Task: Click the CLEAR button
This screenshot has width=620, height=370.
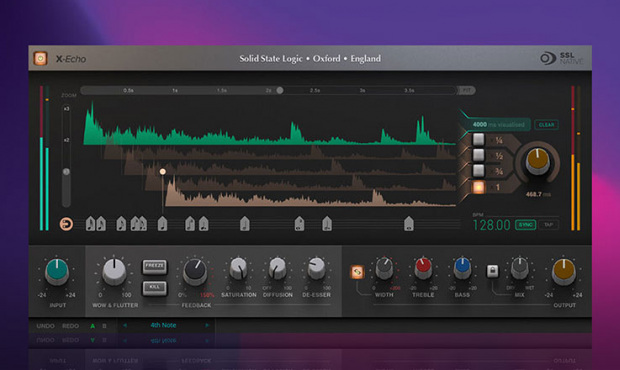Action: tap(546, 125)
